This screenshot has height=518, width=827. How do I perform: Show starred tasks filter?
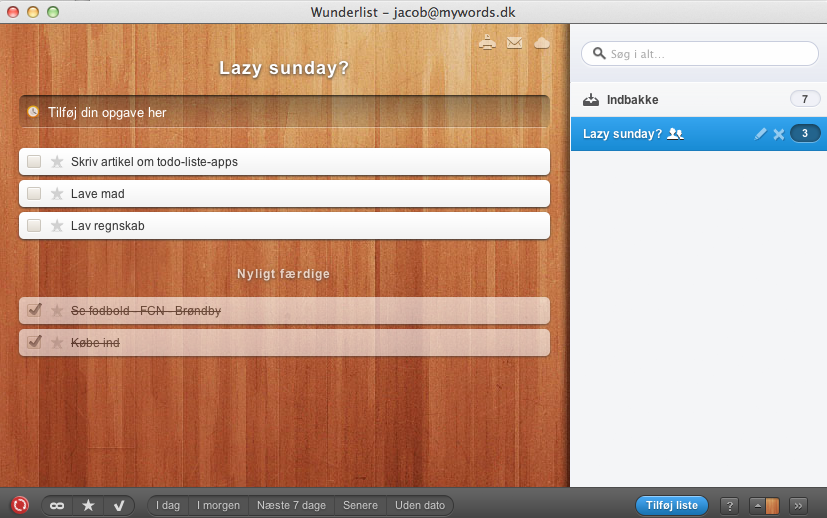88,505
